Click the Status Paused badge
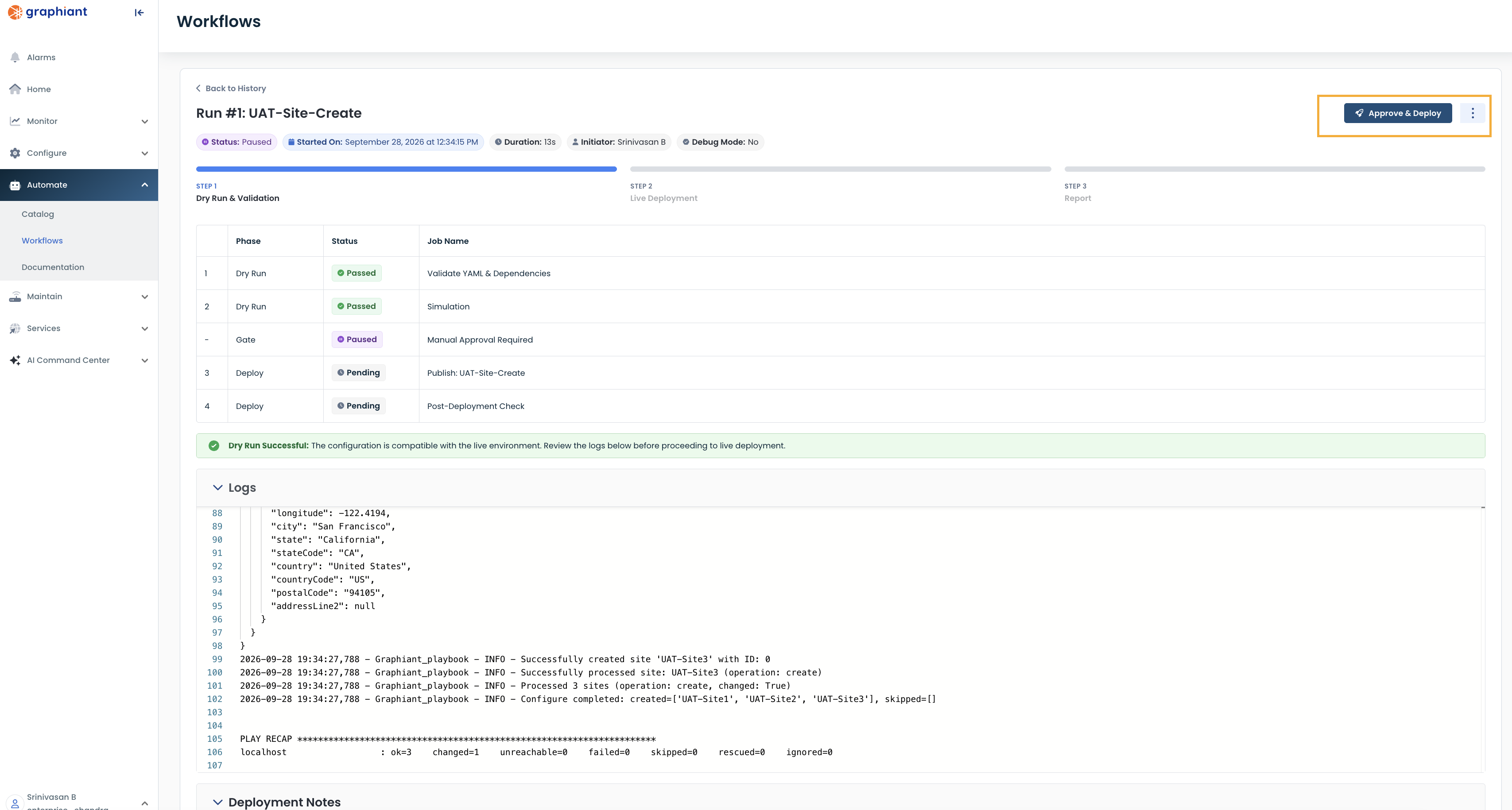The height and width of the screenshot is (810, 1512). click(x=236, y=142)
